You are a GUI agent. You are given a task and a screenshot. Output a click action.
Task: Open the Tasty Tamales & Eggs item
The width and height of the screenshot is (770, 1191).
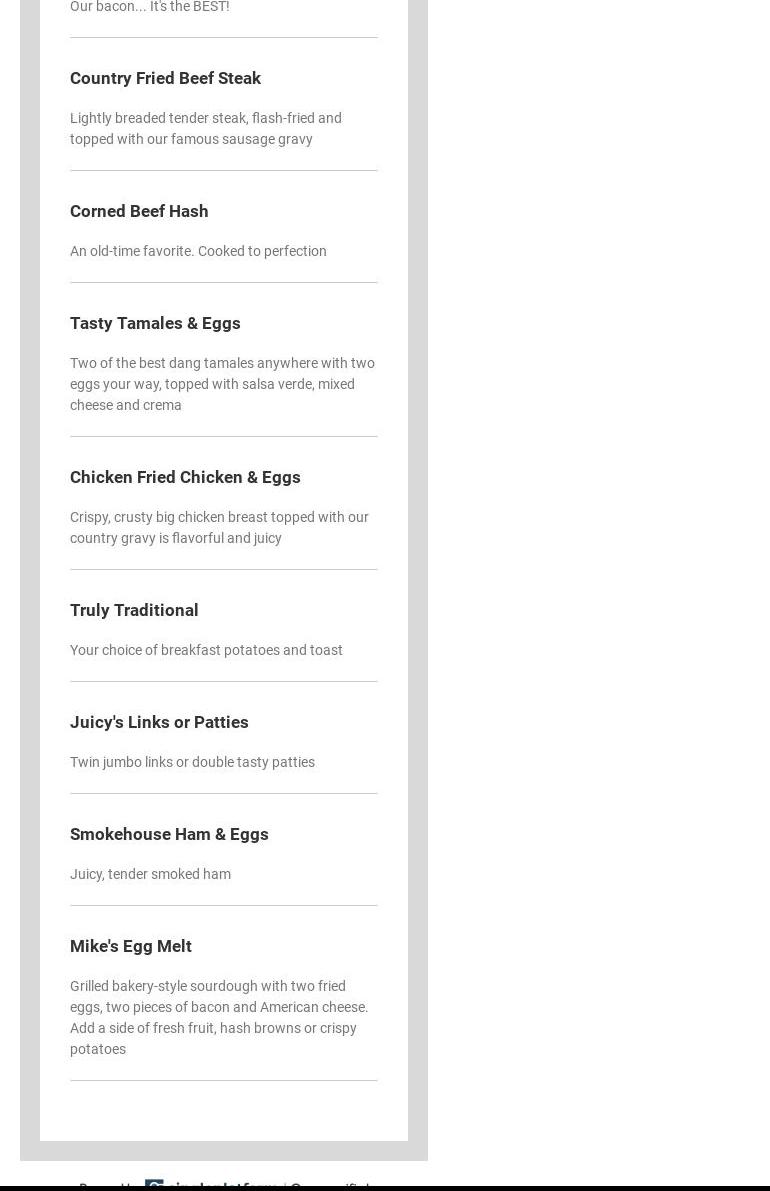155,323
